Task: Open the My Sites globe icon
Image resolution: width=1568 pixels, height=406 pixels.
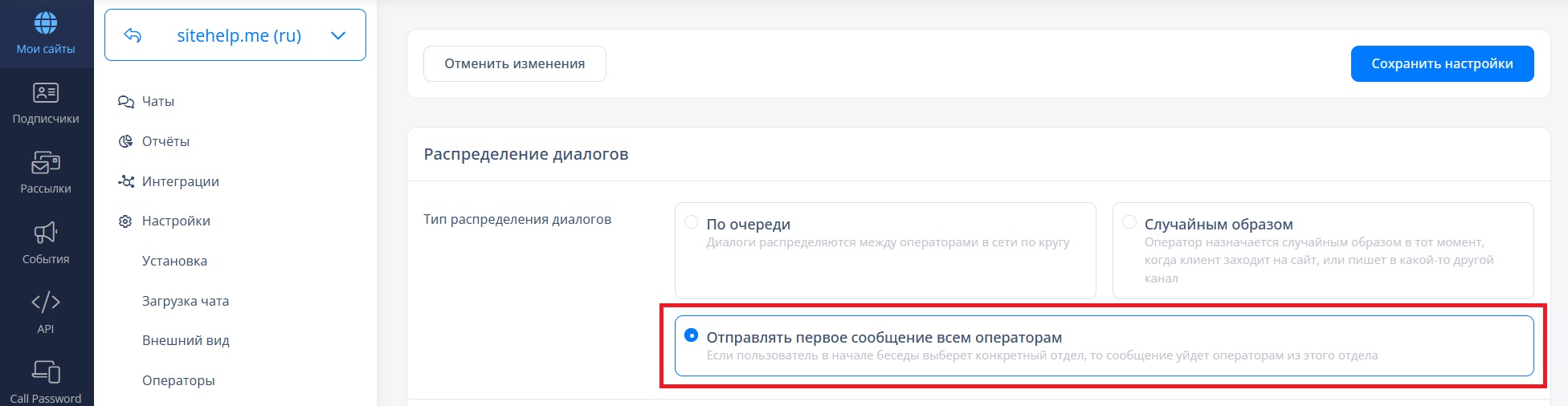Action: (46, 23)
